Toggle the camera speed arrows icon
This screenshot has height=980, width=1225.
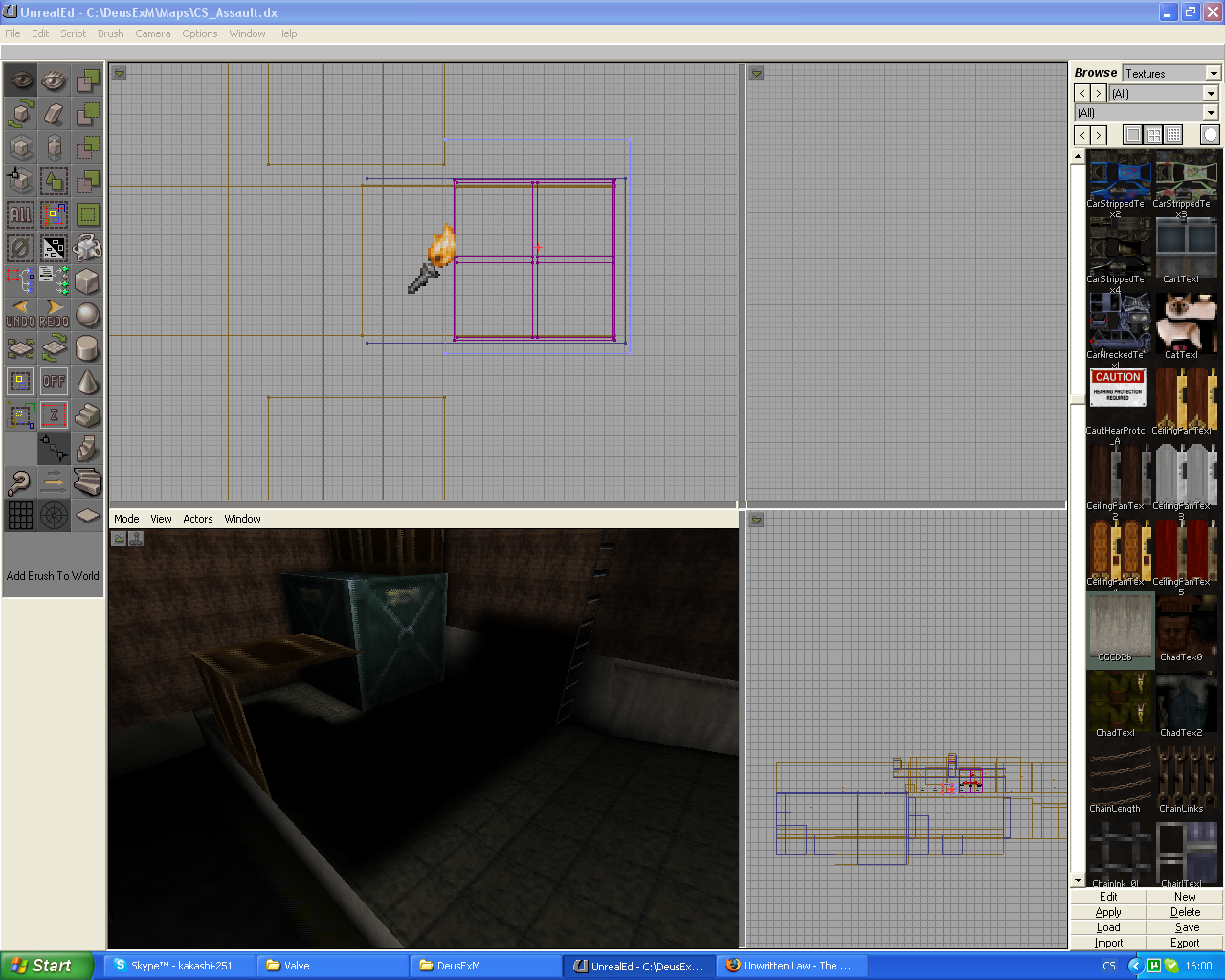point(55,482)
